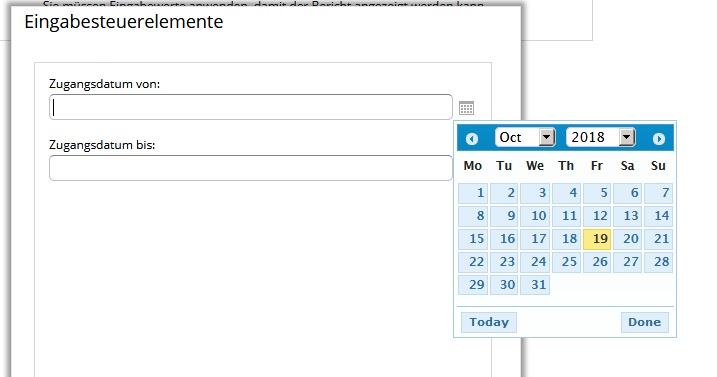This screenshot has height=377, width=717.
Task: Select October 29 in the calendar
Action: (473, 285)
